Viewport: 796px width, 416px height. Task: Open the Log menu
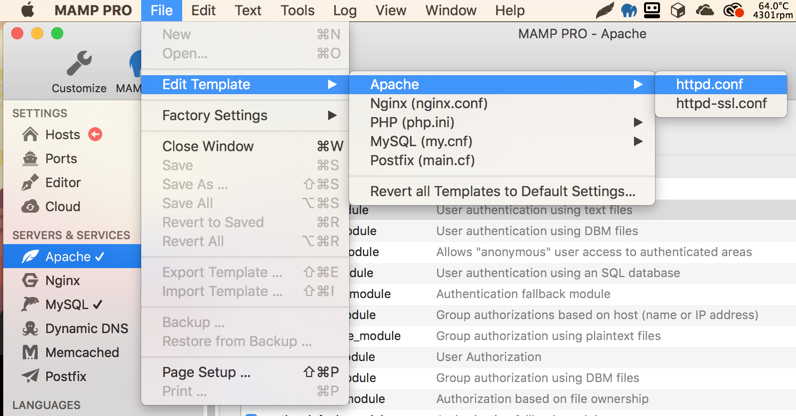(345, 10)
